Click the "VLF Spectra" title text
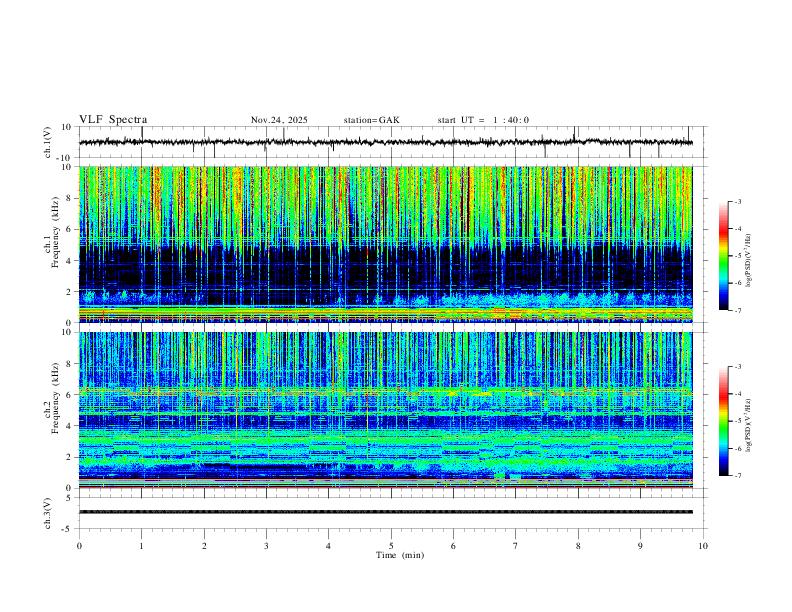This screenshot has width=792, height=612. [113, 120]
